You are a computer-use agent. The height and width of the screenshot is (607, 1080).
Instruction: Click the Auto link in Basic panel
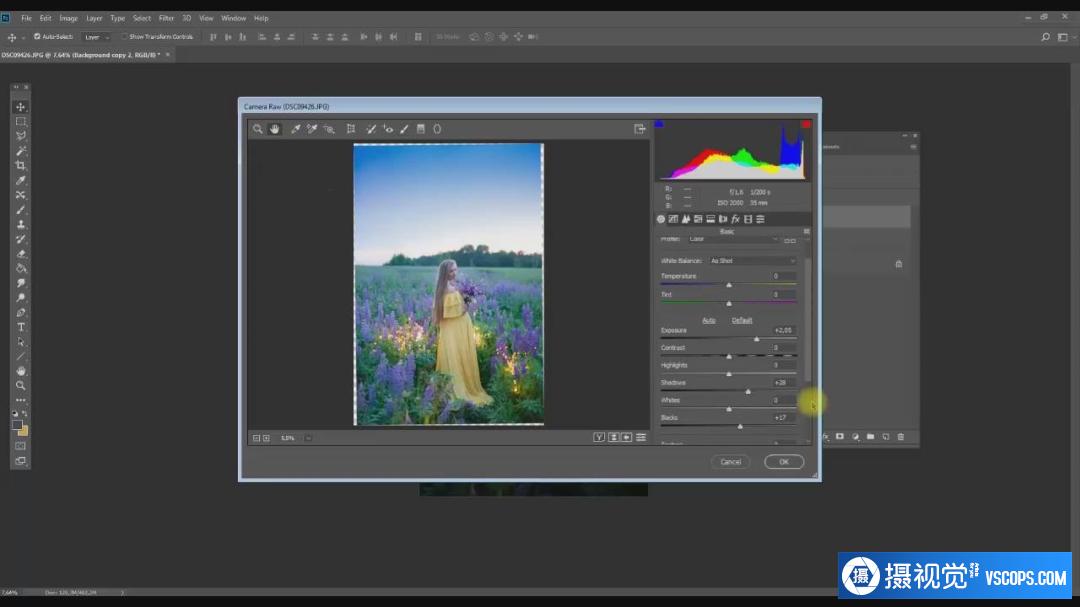[708, 320]
